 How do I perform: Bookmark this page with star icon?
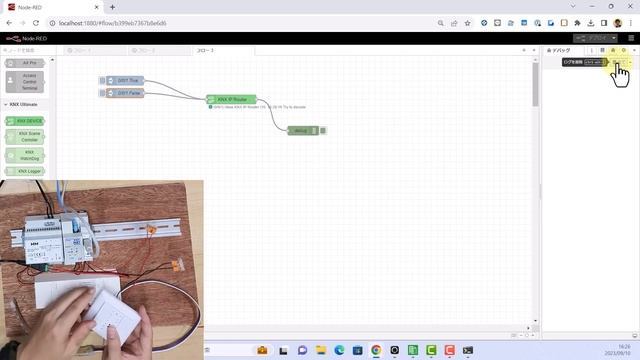[467, 23]
